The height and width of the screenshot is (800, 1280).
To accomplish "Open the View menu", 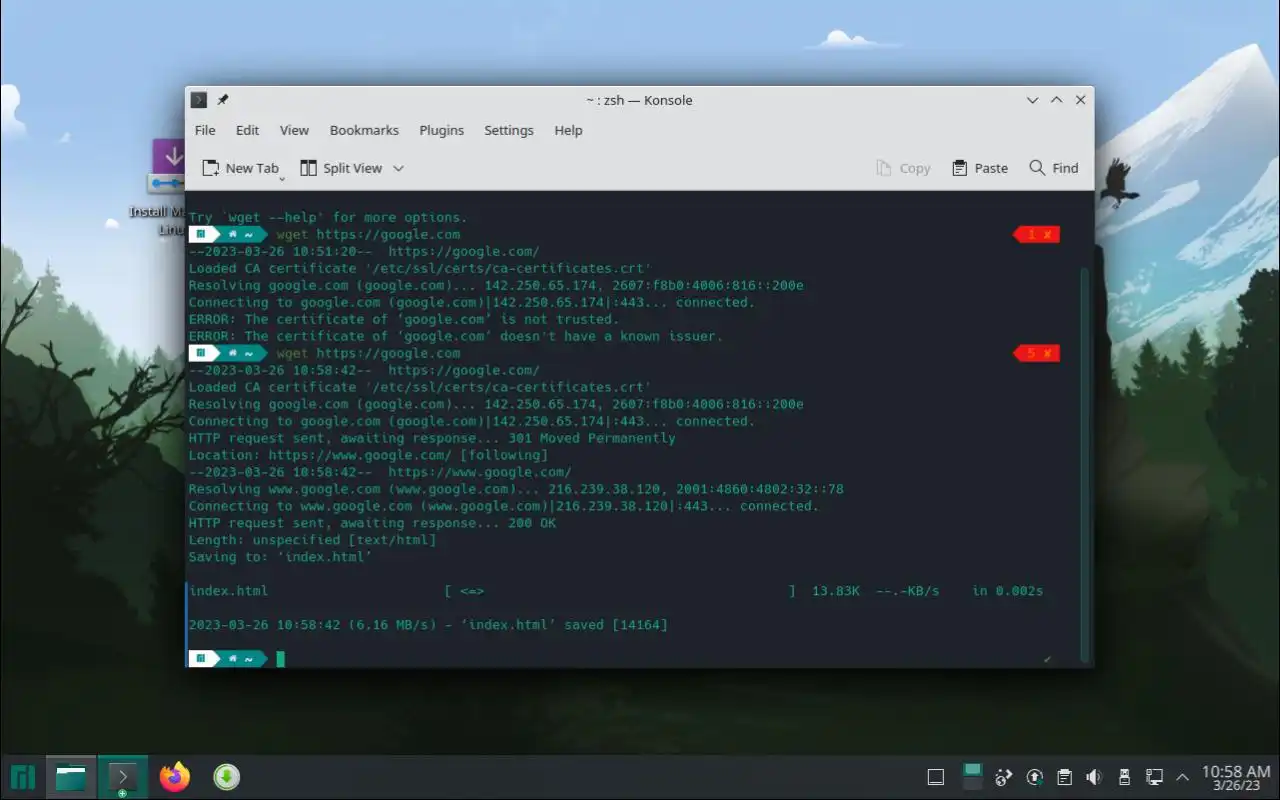I will pos(294,130).
